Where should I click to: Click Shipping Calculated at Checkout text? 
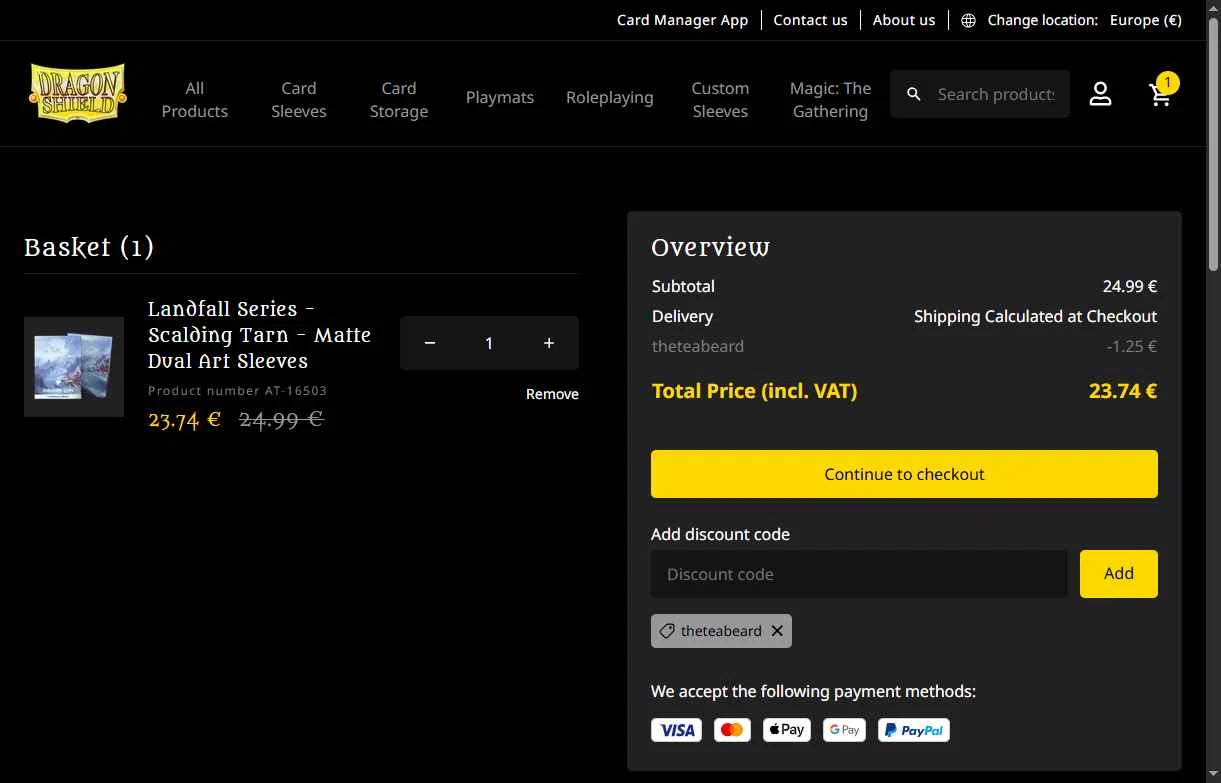pos(1035,316)
